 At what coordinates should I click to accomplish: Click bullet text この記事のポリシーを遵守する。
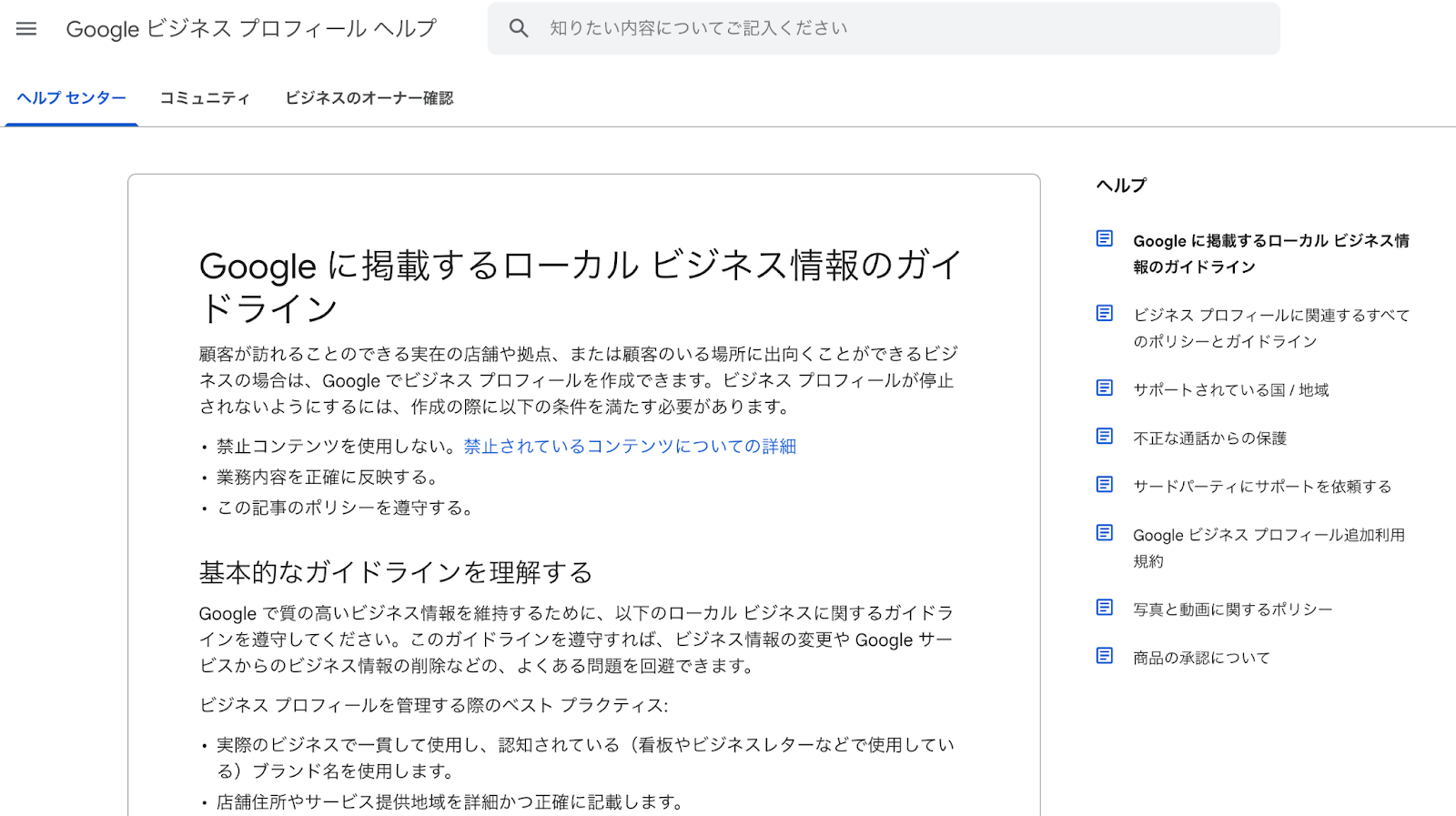[347, 509]
